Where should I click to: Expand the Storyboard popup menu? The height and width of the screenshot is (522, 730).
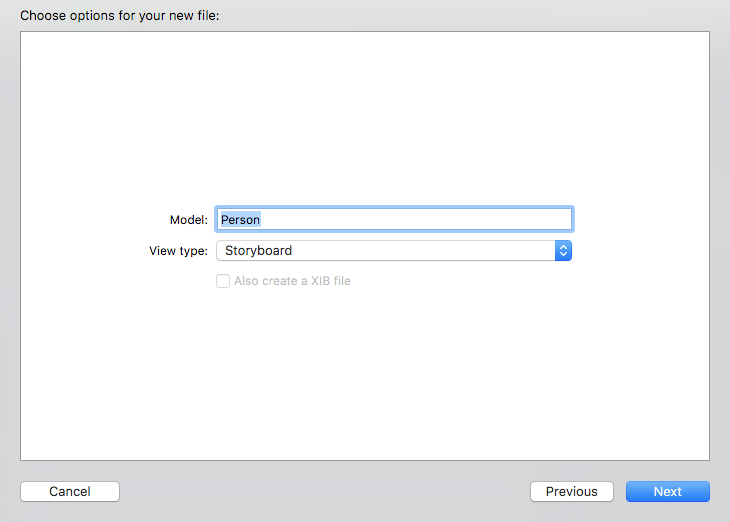point(393,250)
